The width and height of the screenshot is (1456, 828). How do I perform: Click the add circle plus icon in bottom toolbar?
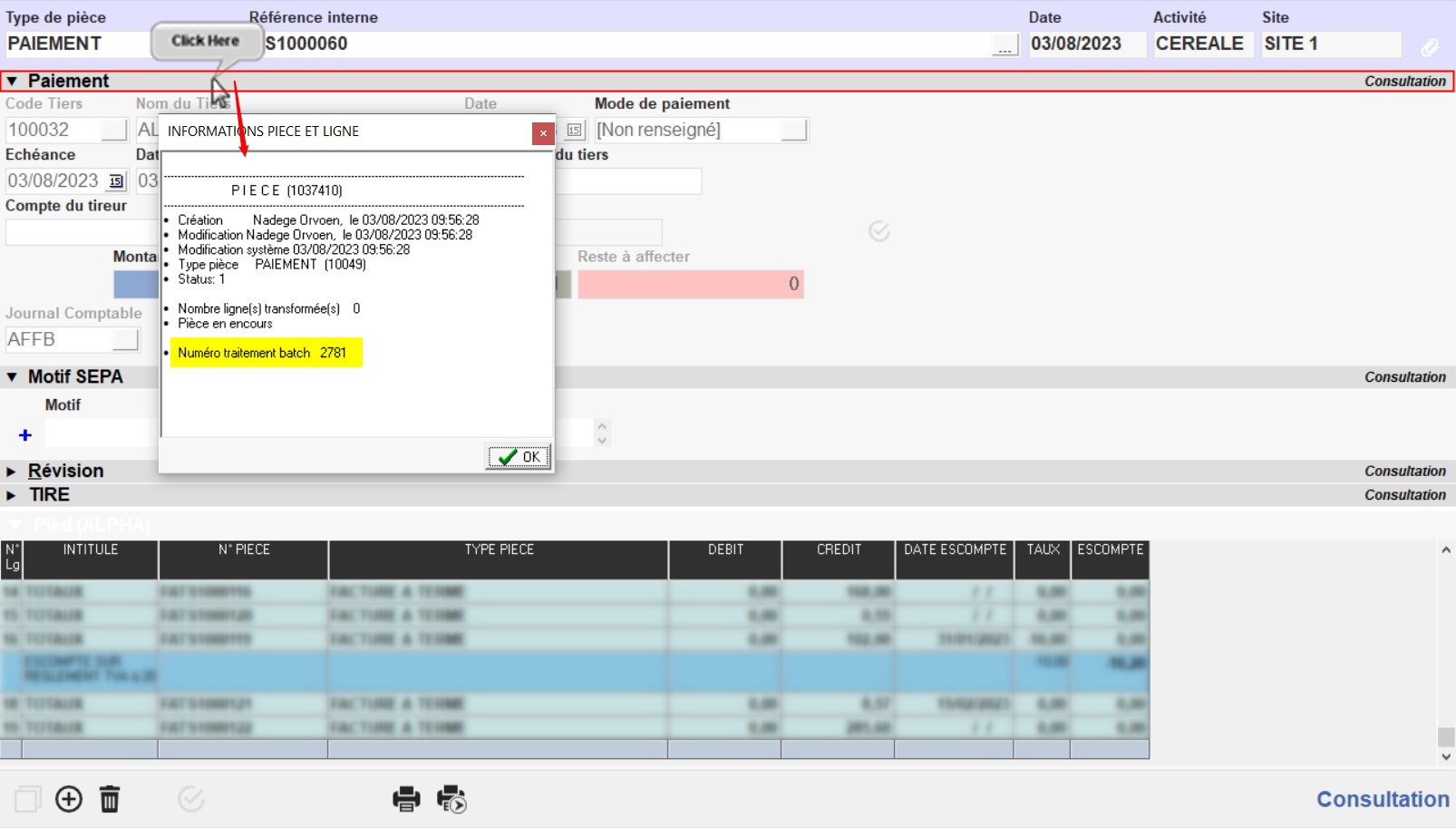[69, 799]
